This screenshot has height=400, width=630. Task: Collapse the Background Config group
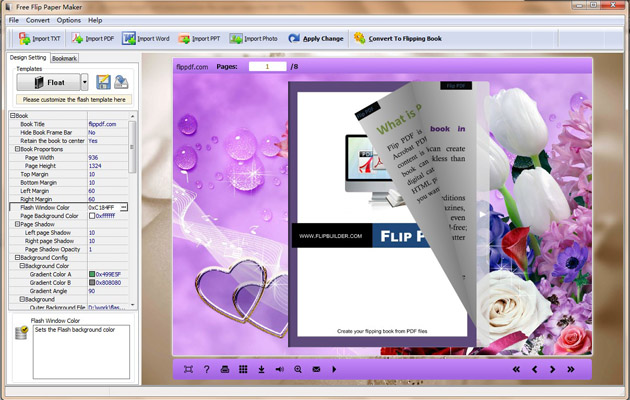(17, 257)
